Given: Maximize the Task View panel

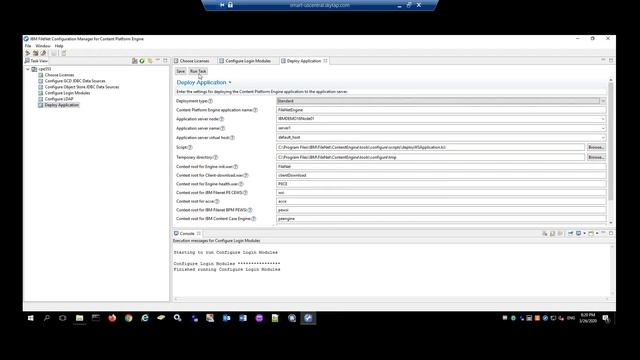Looking at the screenshot, I should [x=165, y=60].
